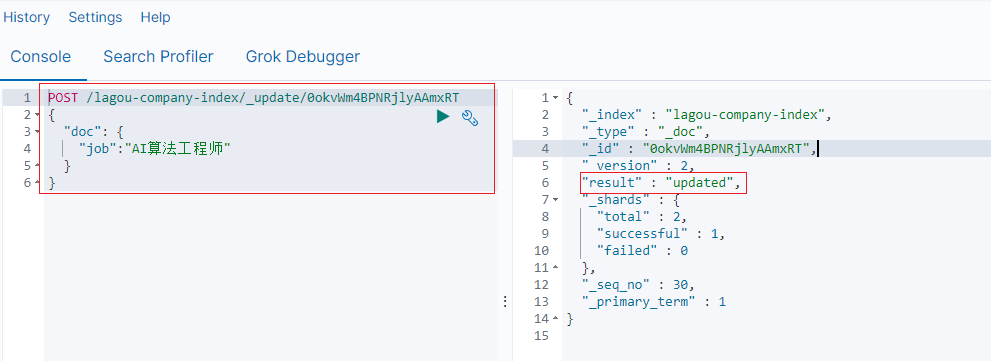
Task: Click the "result" : "updated" response line
Action: tap(661, 183)
